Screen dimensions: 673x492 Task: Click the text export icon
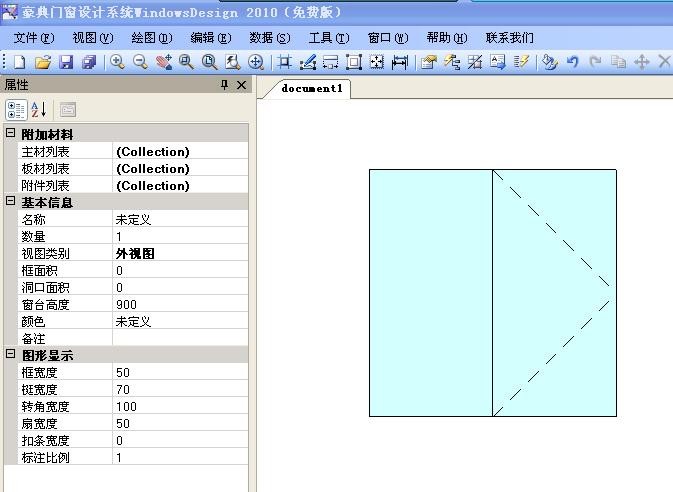tap(498, 62)
